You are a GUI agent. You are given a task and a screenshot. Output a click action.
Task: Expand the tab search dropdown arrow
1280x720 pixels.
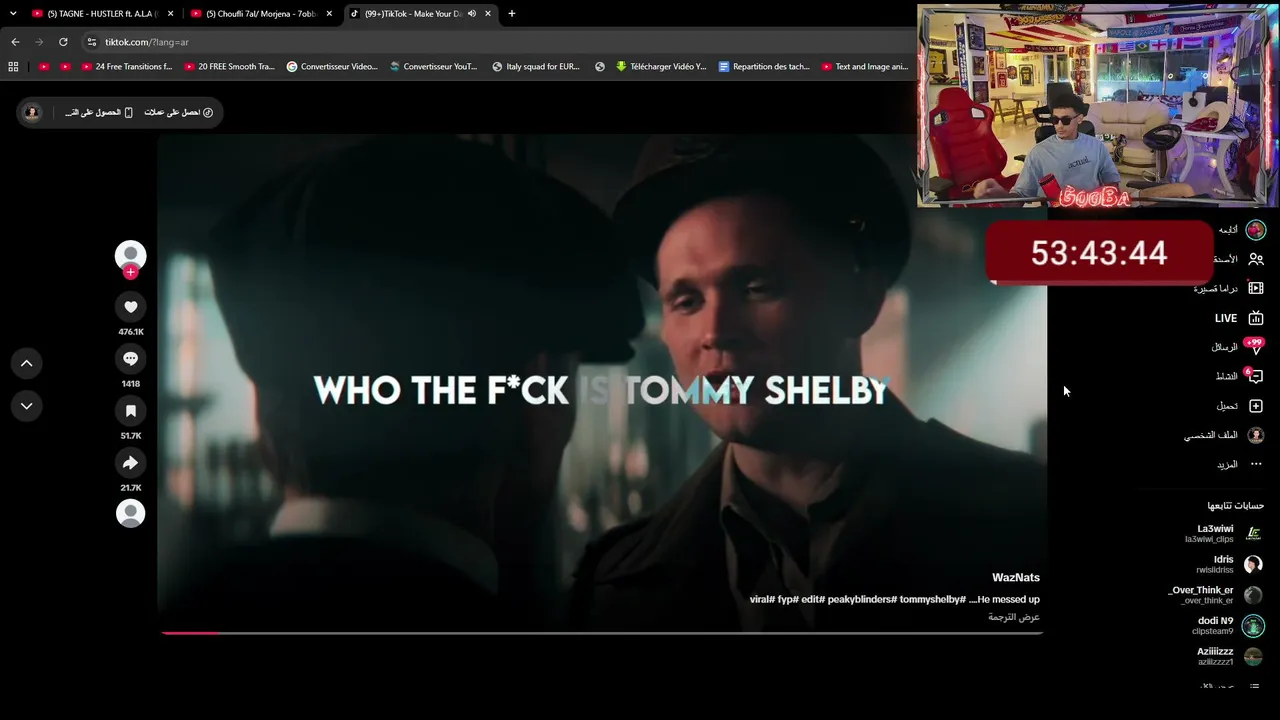pyautogui.click(x=13, y=14)
